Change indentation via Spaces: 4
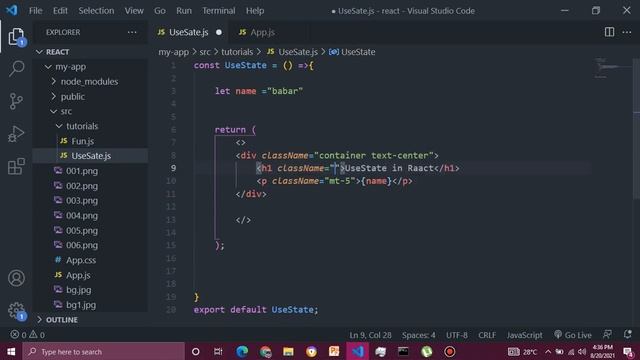 click(418, 335)
